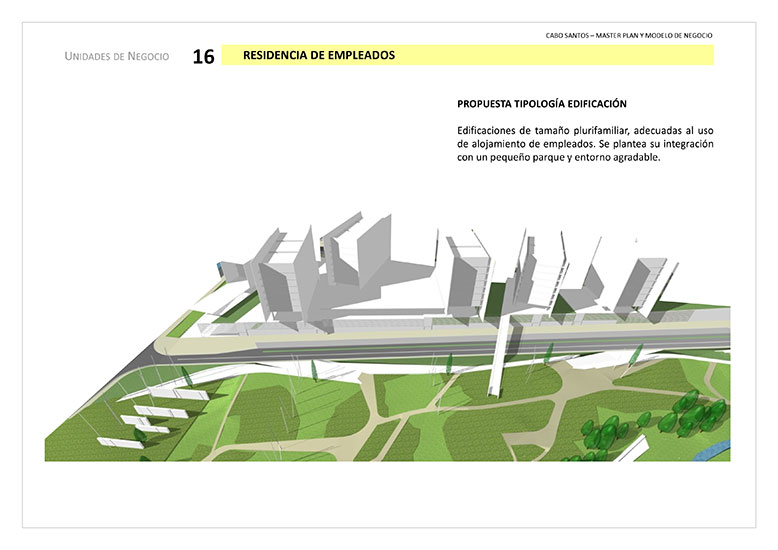Click the gray road running across the rendering
The width and height of the screenshot is (778, 550).
tap(400, 350)
